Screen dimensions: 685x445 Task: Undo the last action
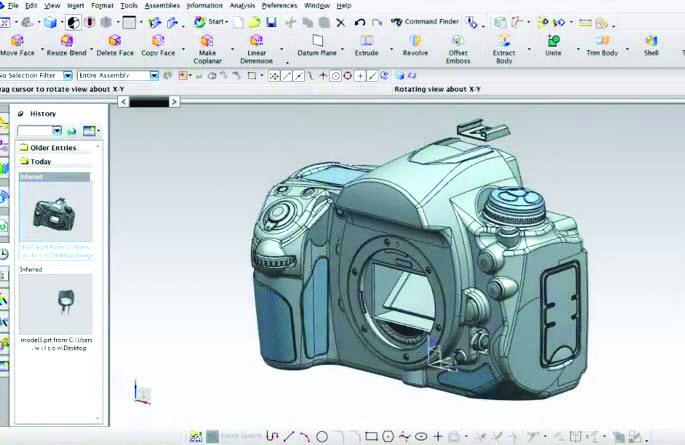click(360, 22)
